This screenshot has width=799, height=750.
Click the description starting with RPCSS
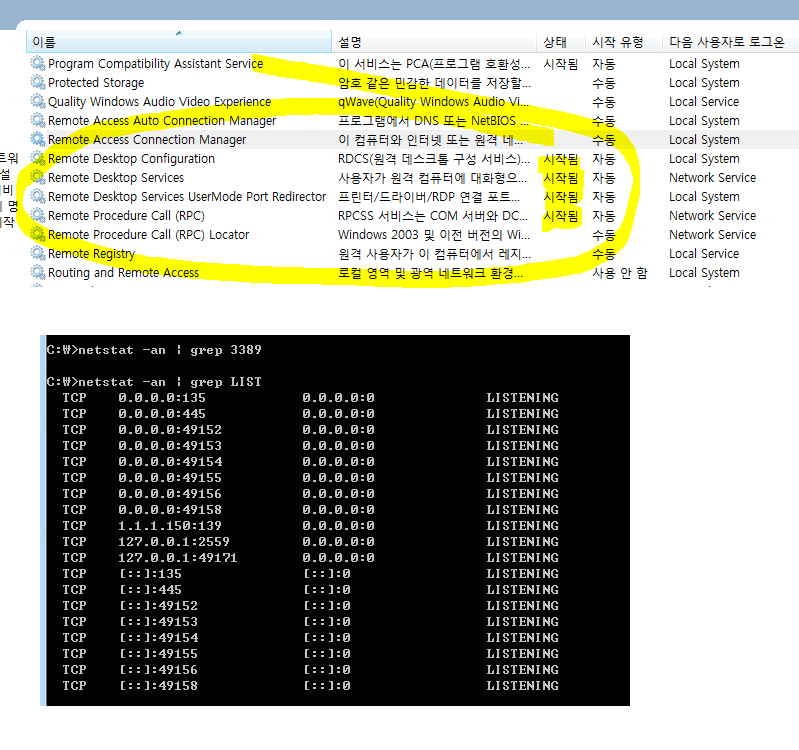tap(433, 216)
